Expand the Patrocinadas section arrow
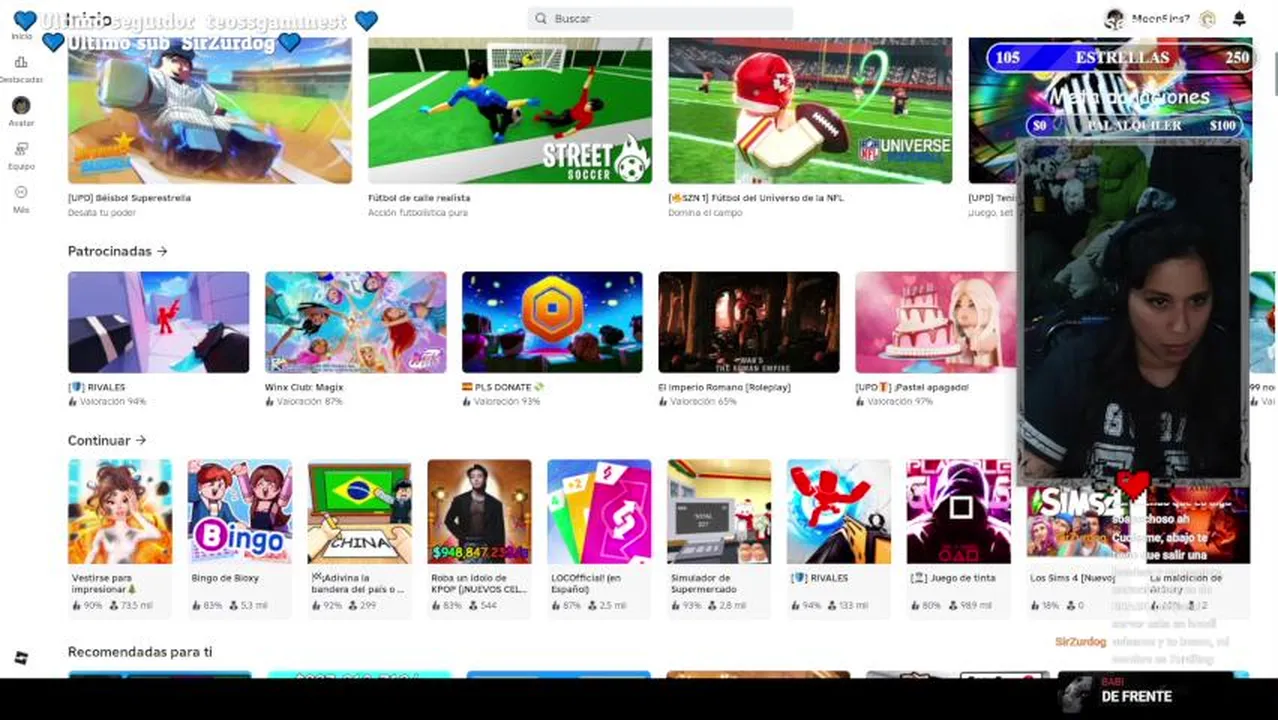 coord(162,251)
